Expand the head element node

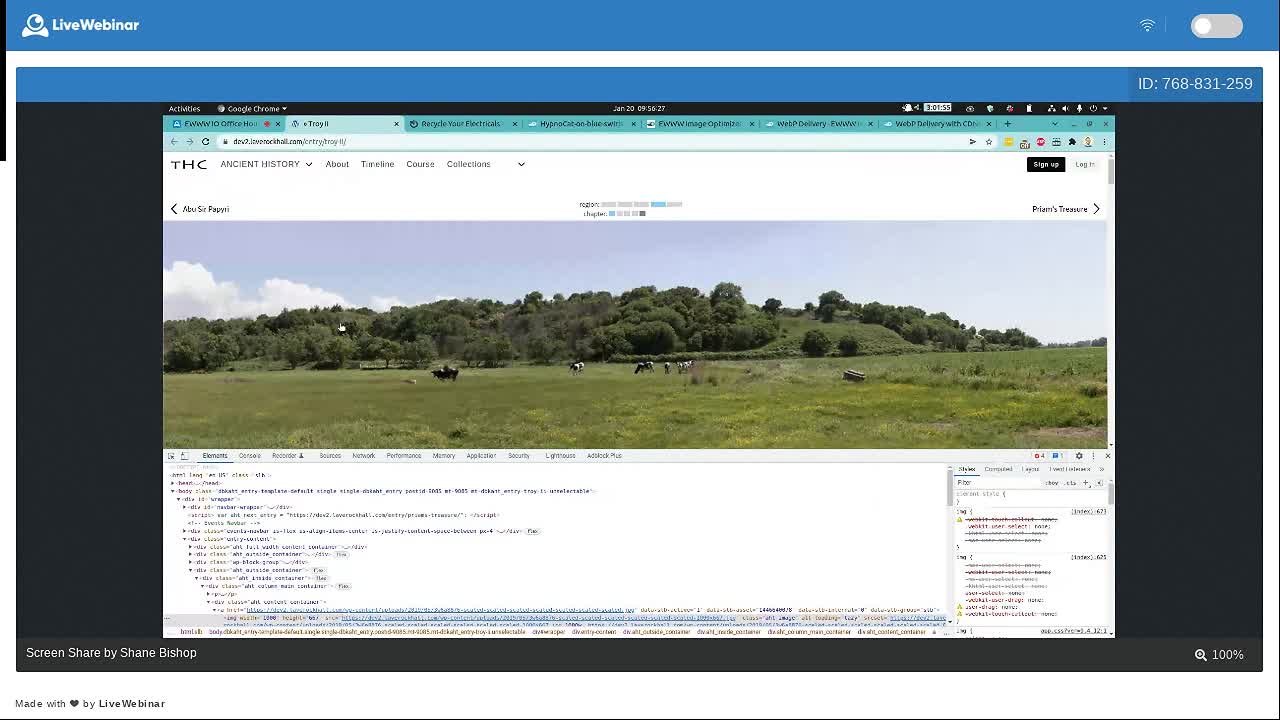point(173,483)
